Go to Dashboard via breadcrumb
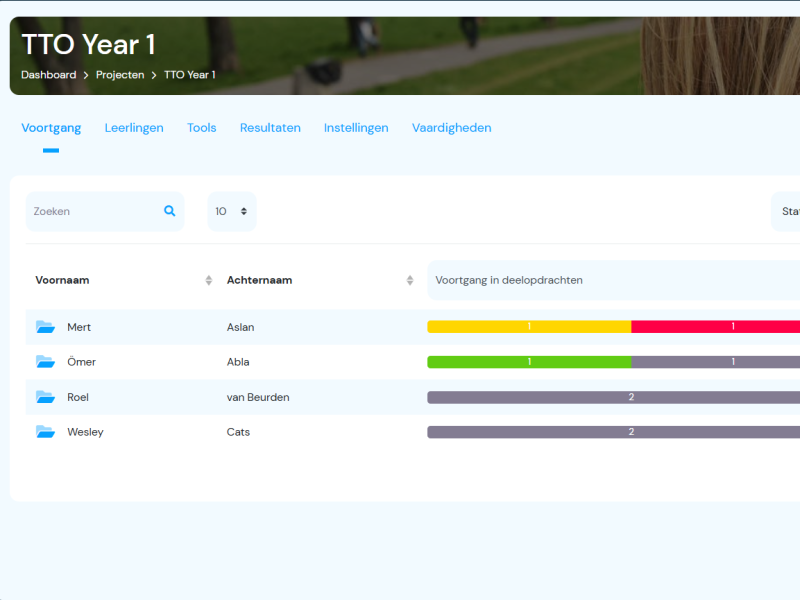 (x=48, y=75)
